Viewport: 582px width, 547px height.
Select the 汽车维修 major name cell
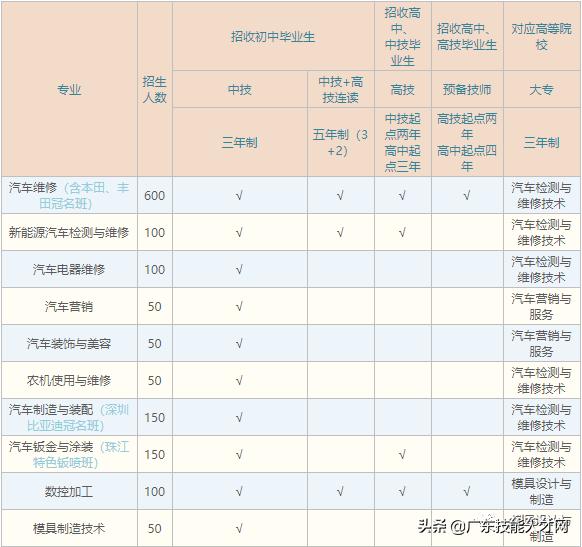point(69,195)
